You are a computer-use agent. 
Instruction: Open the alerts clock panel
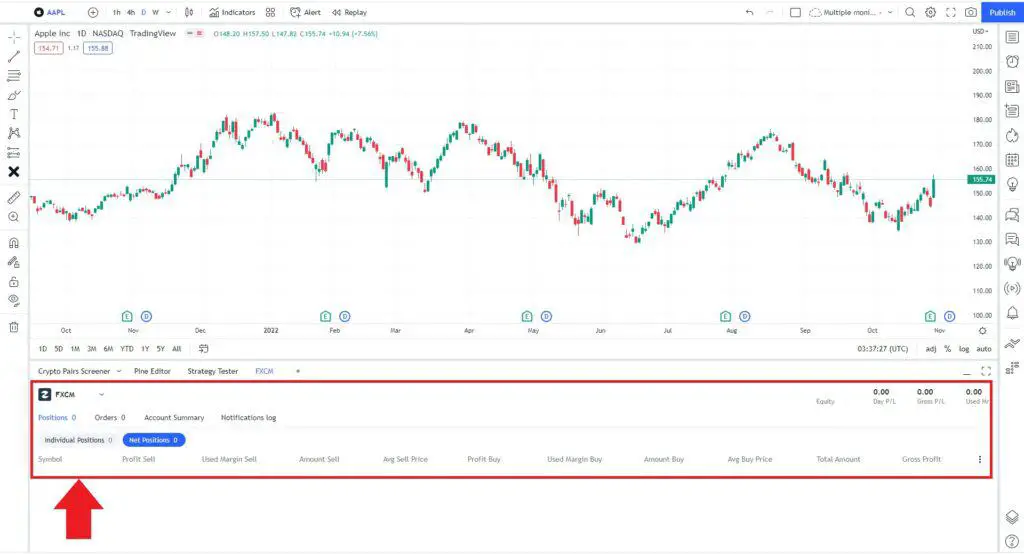tap(1012, 61)
